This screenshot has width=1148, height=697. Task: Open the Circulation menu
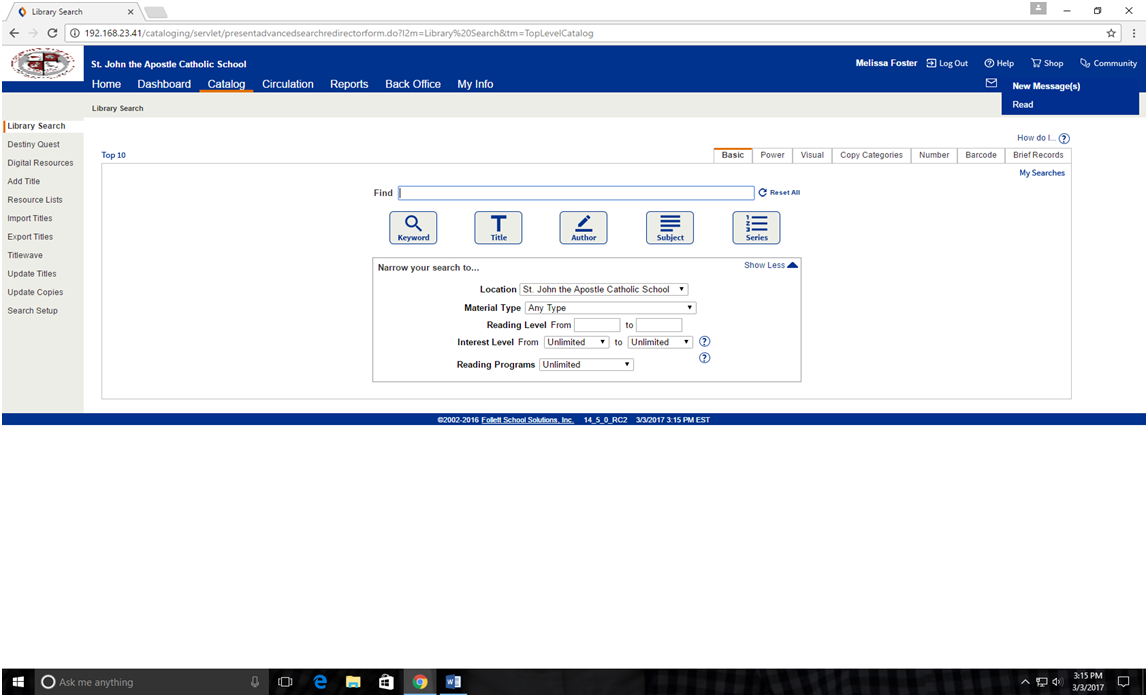click(x=288, y=84)
